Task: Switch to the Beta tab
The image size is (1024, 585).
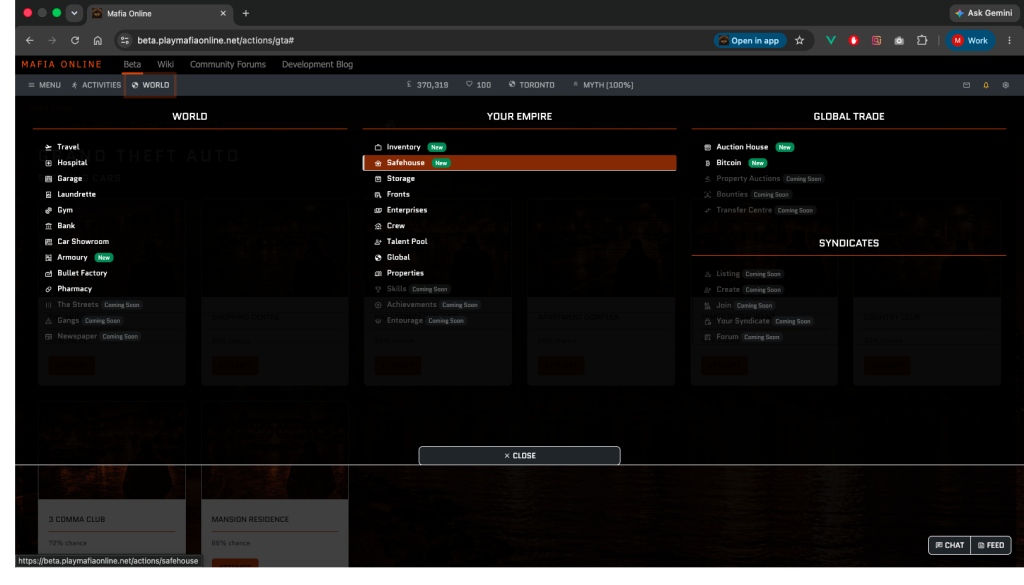Action: [x=132, y=64]
